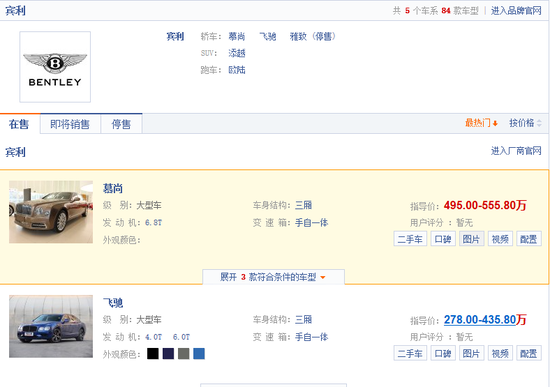Sort the list by 按价格
This screenshot has width=550, height=387.
[525, 123]
